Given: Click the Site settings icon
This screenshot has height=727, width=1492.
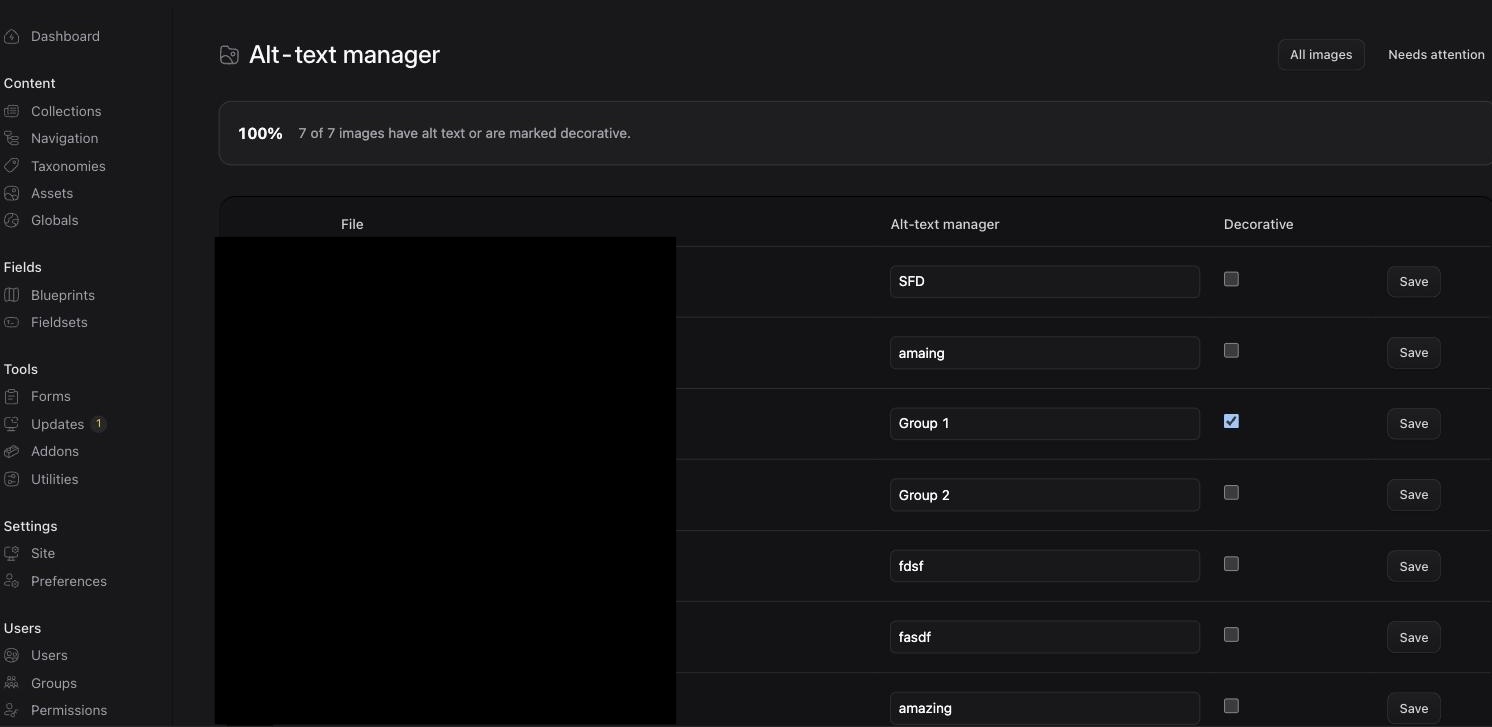Looking at the screenshot, I should click(12, 553).
